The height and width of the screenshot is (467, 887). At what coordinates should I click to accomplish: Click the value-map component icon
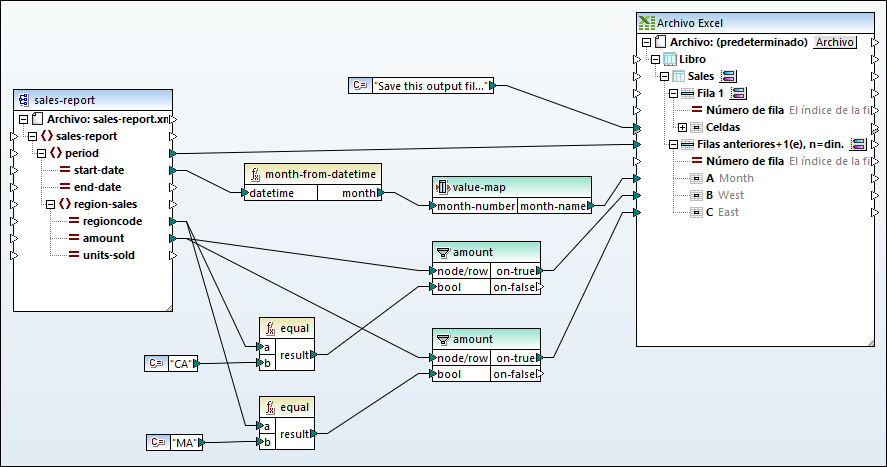pos(443,187)
